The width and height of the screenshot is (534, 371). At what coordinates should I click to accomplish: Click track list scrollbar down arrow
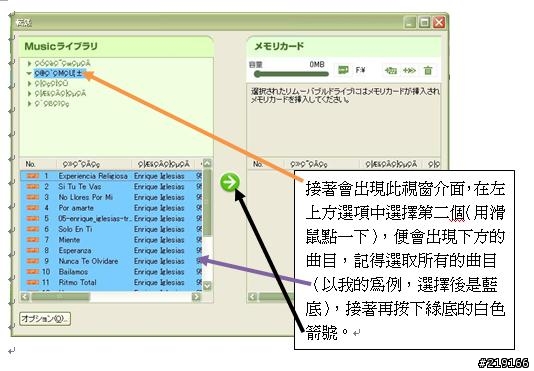click(x=207, y=286)
